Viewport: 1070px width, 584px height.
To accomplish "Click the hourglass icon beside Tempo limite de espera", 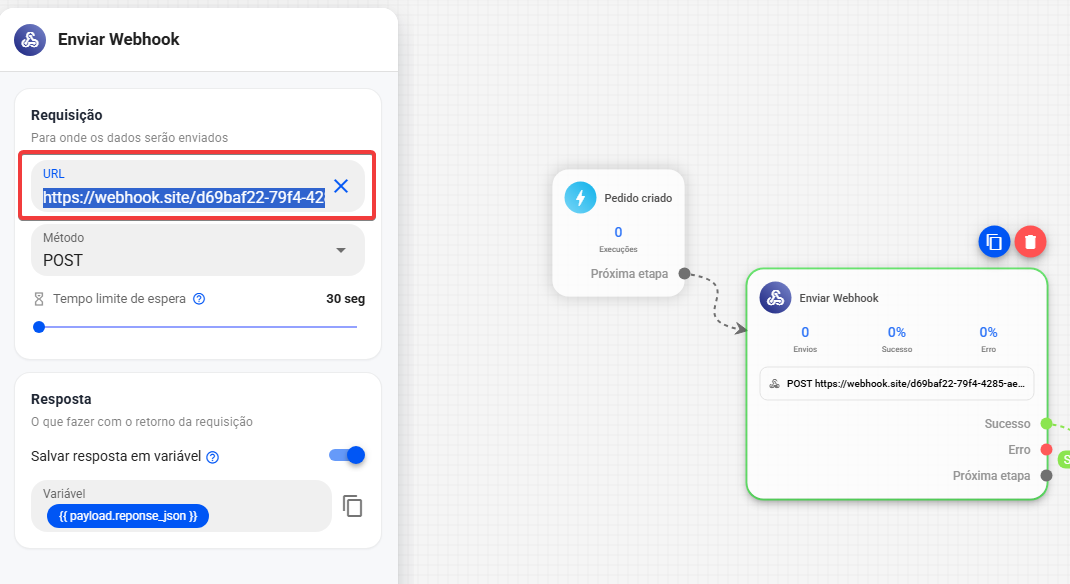I will (x=39, y=299).
